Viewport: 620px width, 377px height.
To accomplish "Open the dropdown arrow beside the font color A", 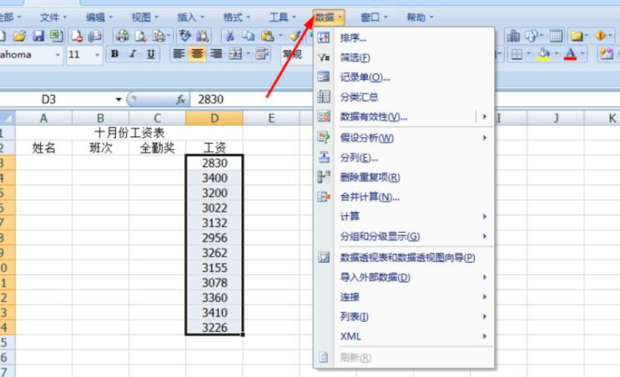I will tap(582, 54).
